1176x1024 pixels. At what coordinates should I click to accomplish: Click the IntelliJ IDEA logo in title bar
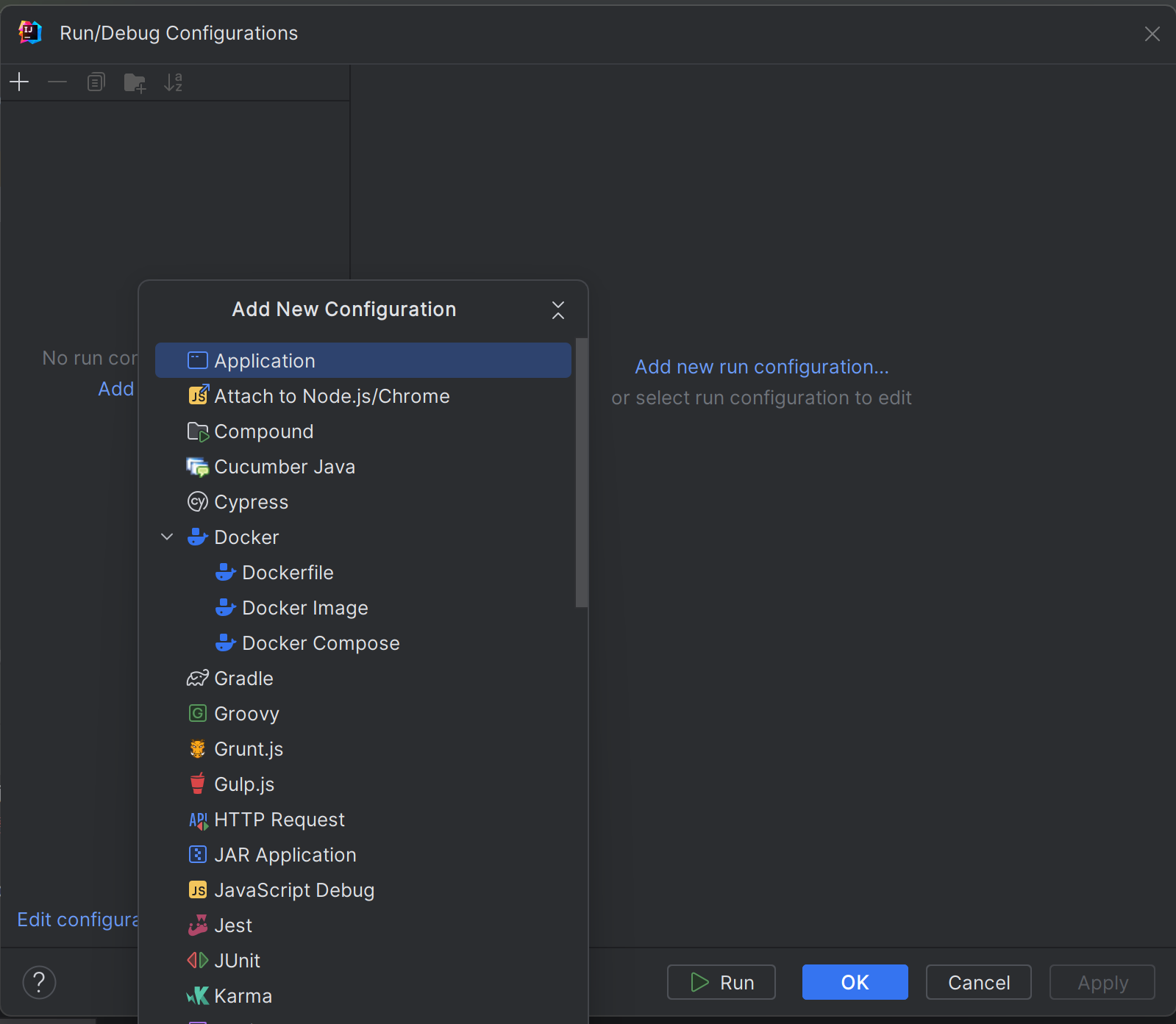click(x=30, y=32)
